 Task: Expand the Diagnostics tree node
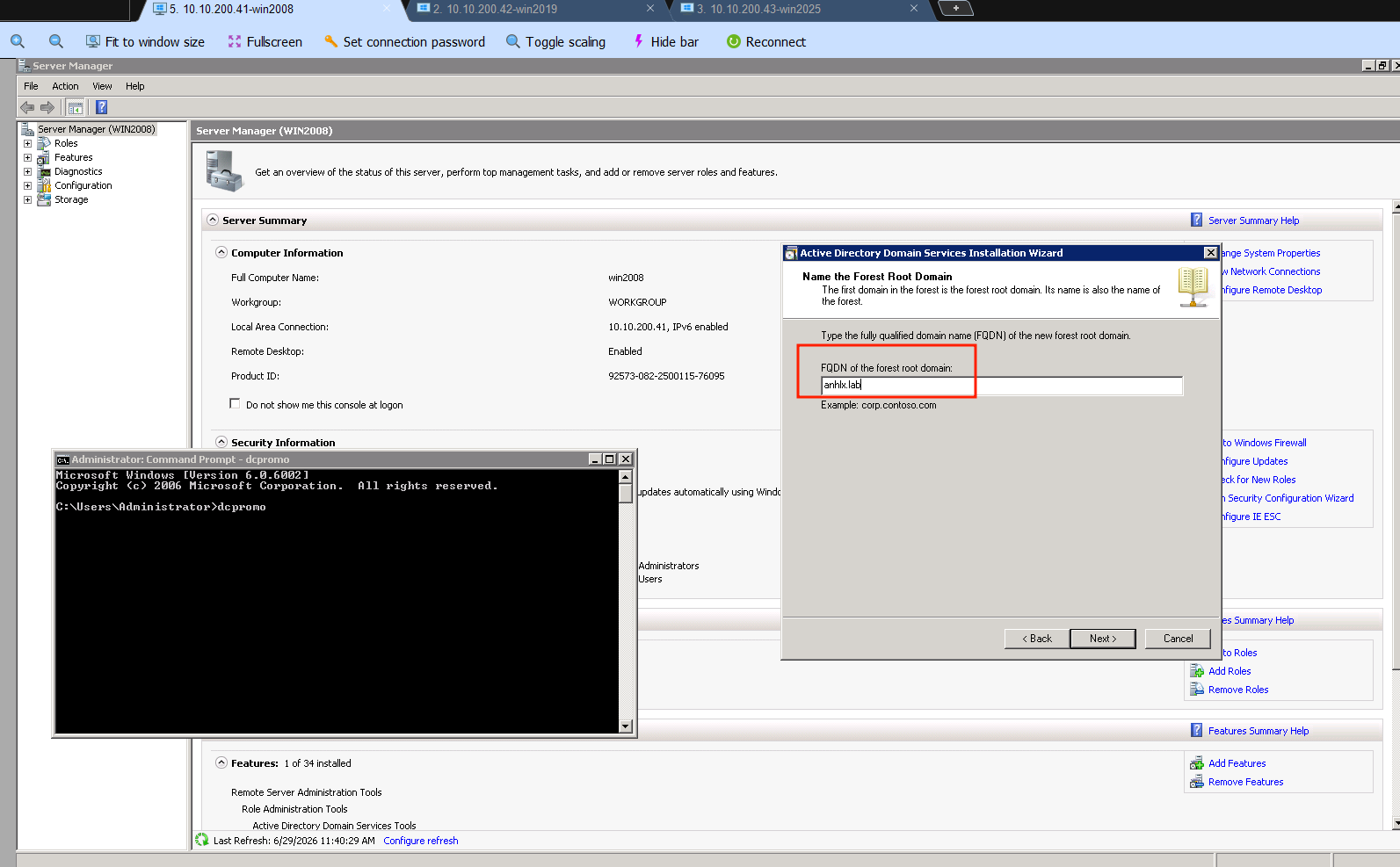point(27,171)
